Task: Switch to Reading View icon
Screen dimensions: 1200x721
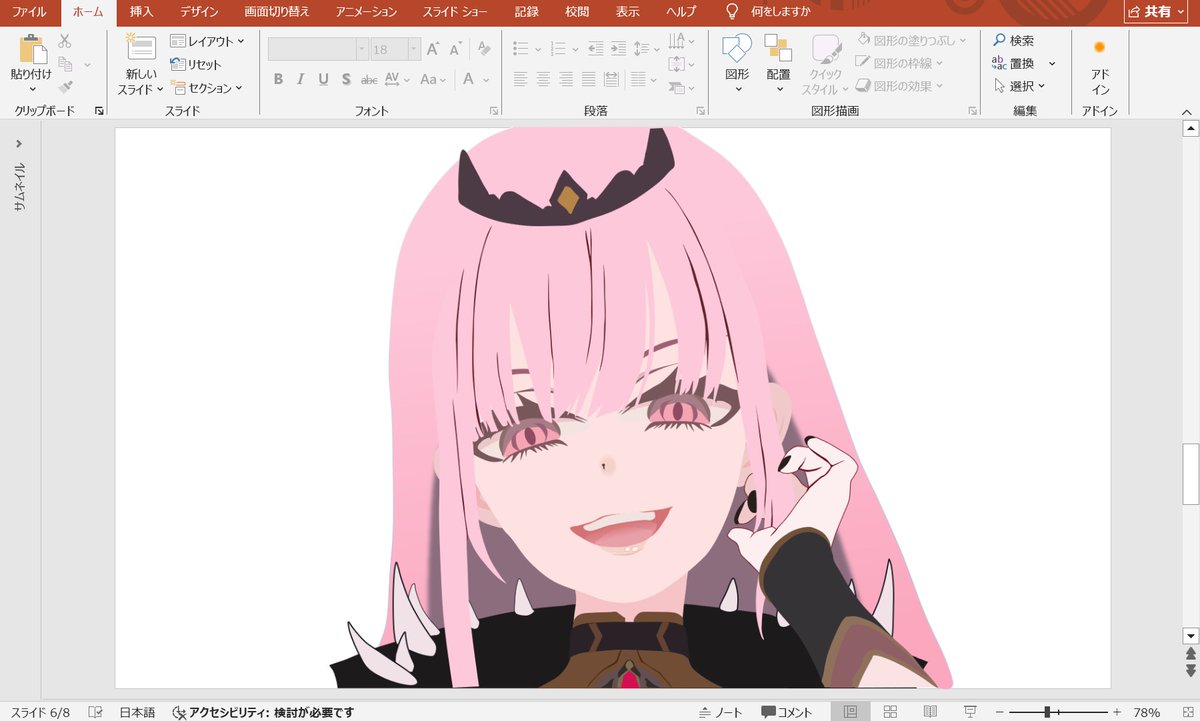Action: (x=930, y=712)
